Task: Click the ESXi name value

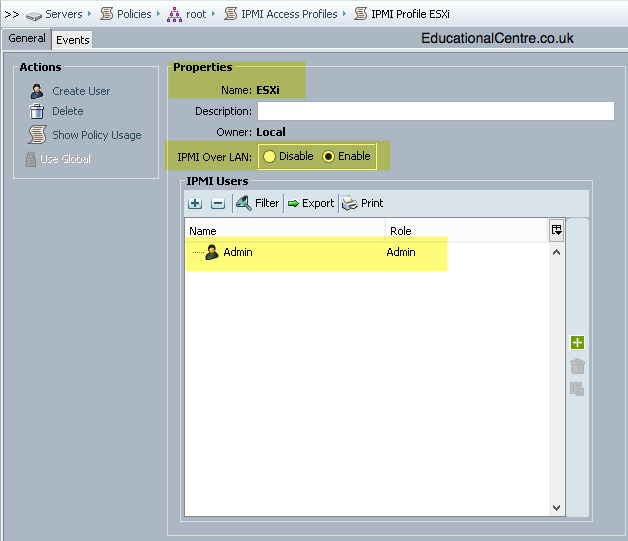Action: (x=268, y=90)
